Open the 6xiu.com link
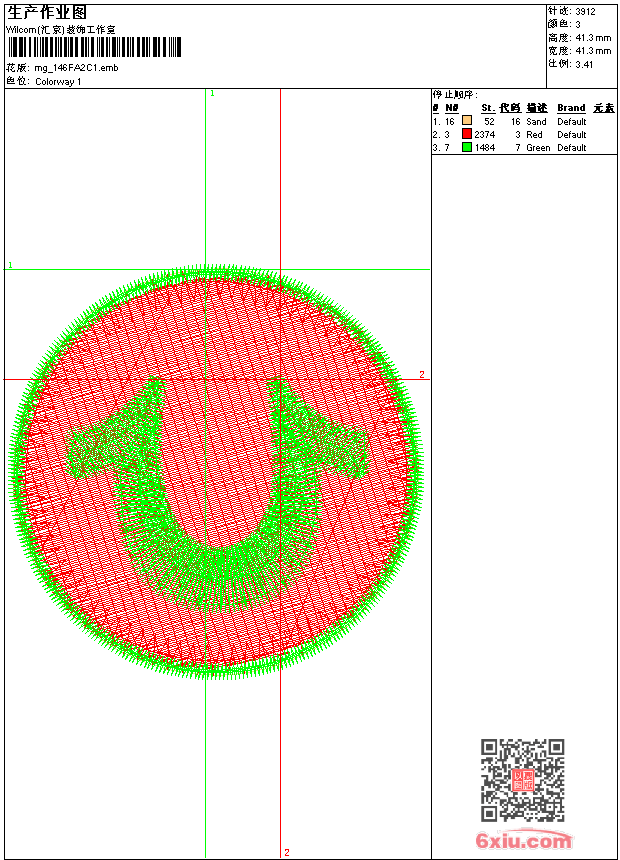This screenshot has width=620, height=860. click(523, 841)
